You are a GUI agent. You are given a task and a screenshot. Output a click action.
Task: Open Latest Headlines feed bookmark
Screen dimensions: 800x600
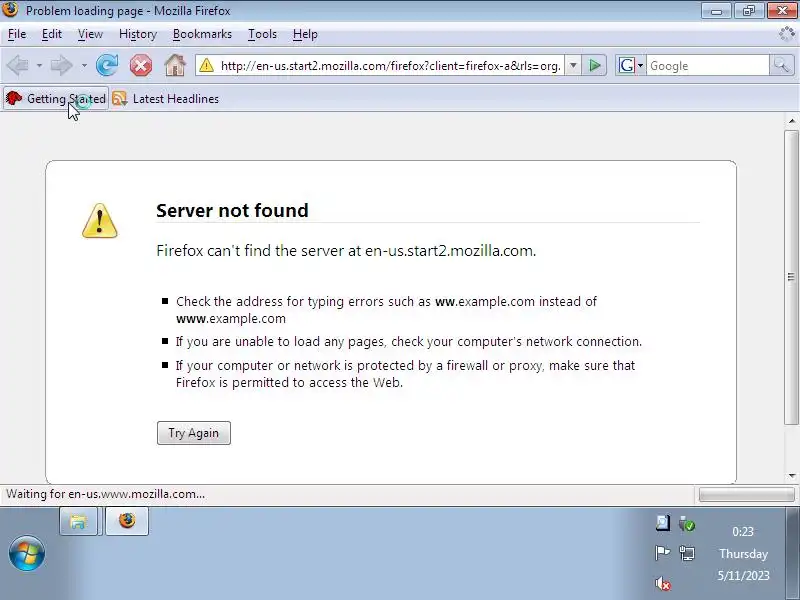(166, 98)
